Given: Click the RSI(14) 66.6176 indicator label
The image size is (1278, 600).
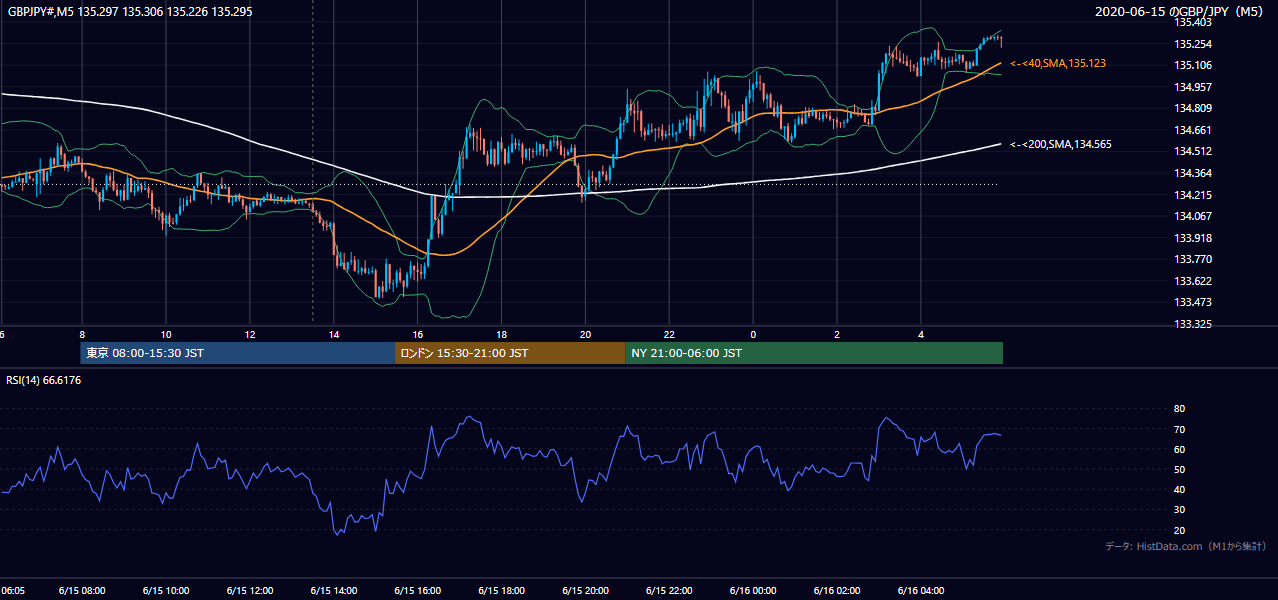Looking at the screenshot, I should [x=44, y=380].
